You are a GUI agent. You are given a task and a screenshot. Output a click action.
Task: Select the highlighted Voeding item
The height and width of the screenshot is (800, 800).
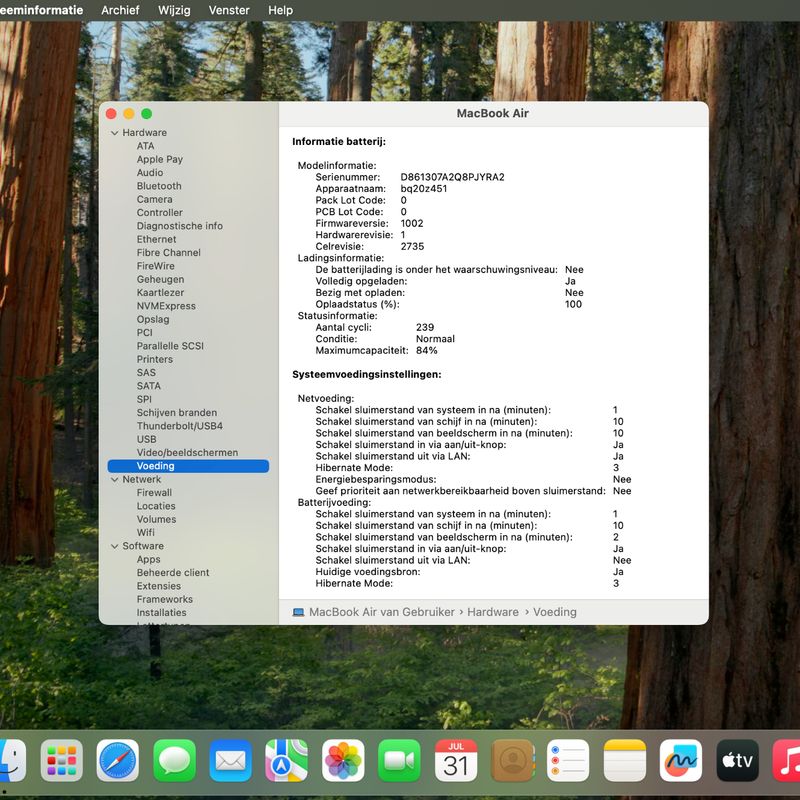[x=188, y=466]
